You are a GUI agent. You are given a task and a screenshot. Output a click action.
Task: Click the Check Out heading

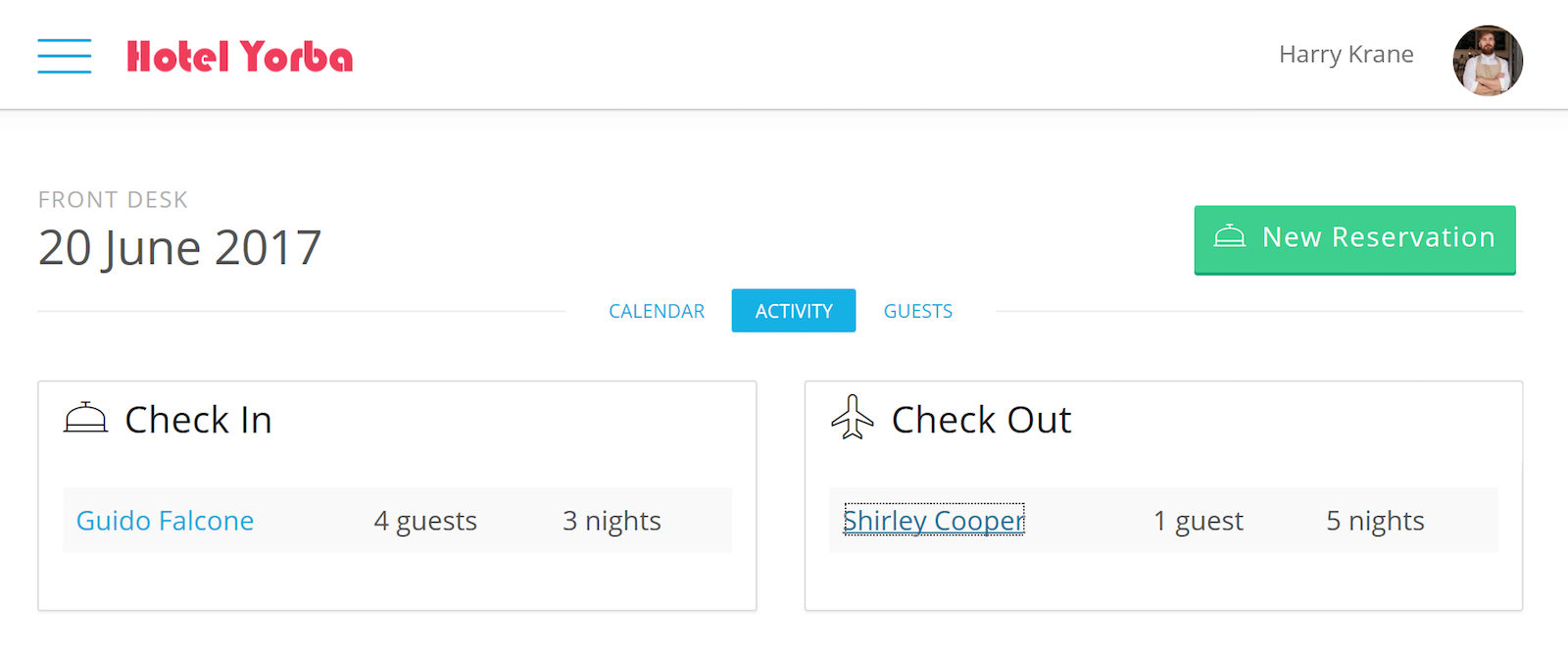[x=981, y=420]
